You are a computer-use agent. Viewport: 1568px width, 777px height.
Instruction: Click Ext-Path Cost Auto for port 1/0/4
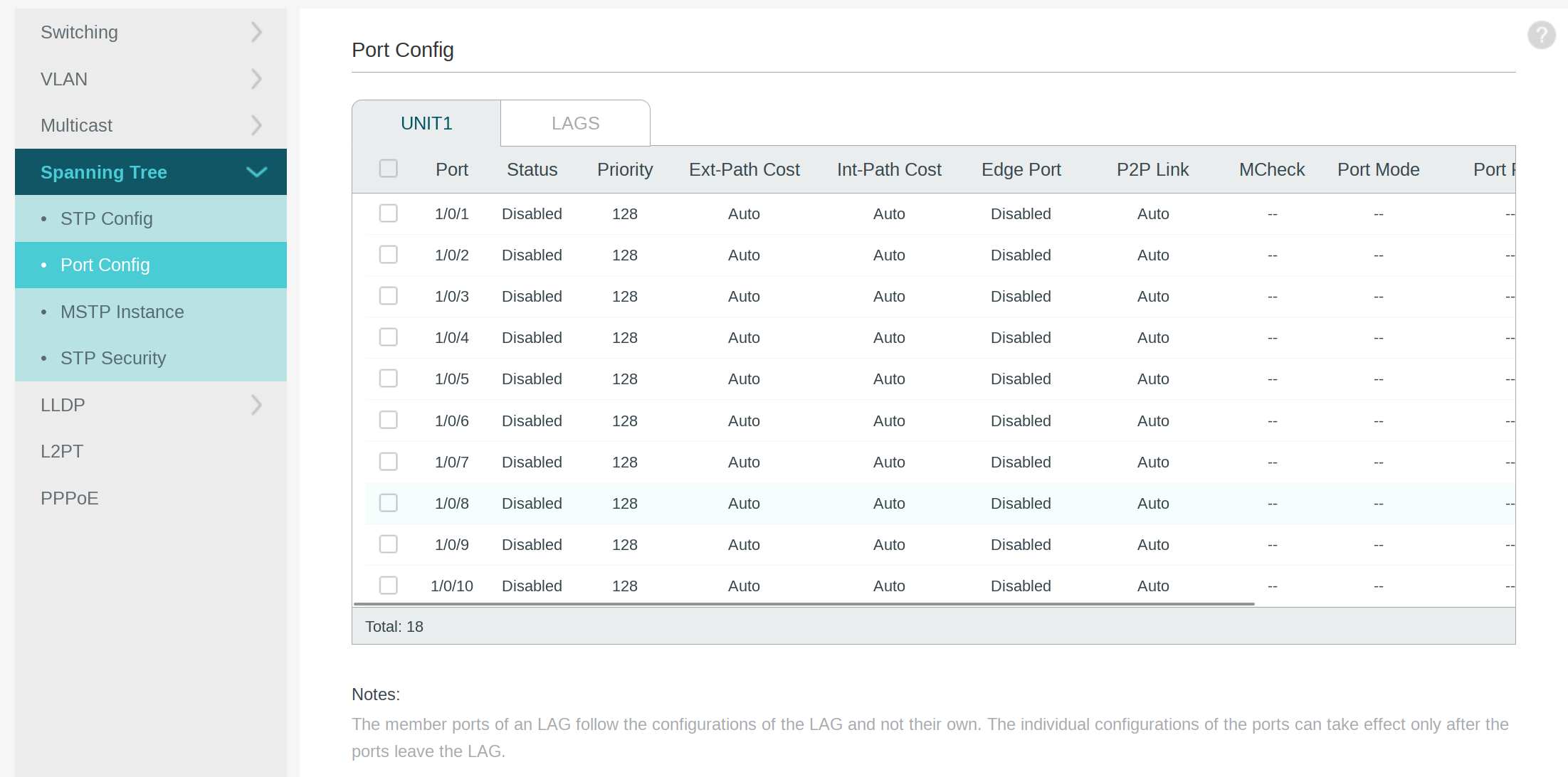744,337
